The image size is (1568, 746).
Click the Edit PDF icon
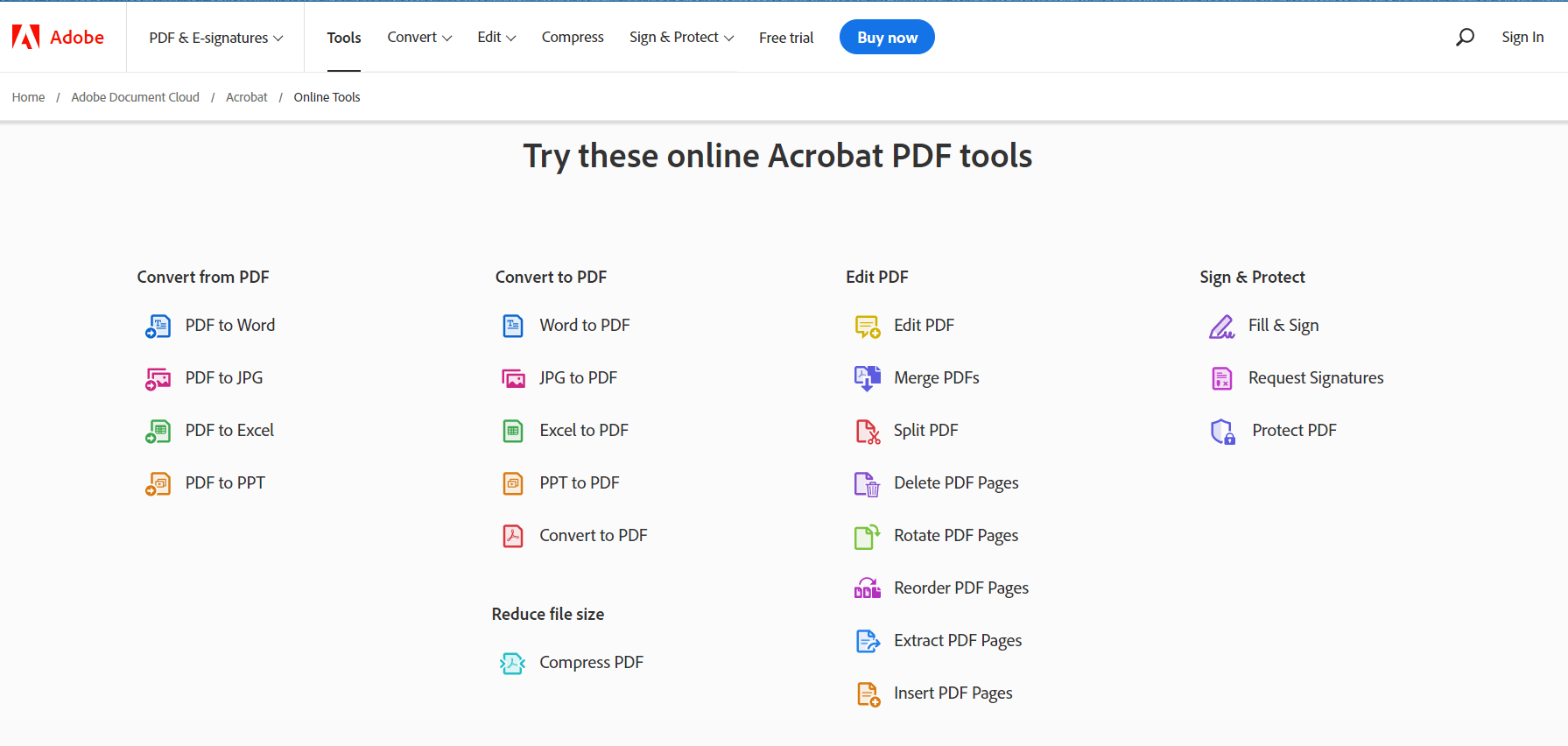pos(868,327)
